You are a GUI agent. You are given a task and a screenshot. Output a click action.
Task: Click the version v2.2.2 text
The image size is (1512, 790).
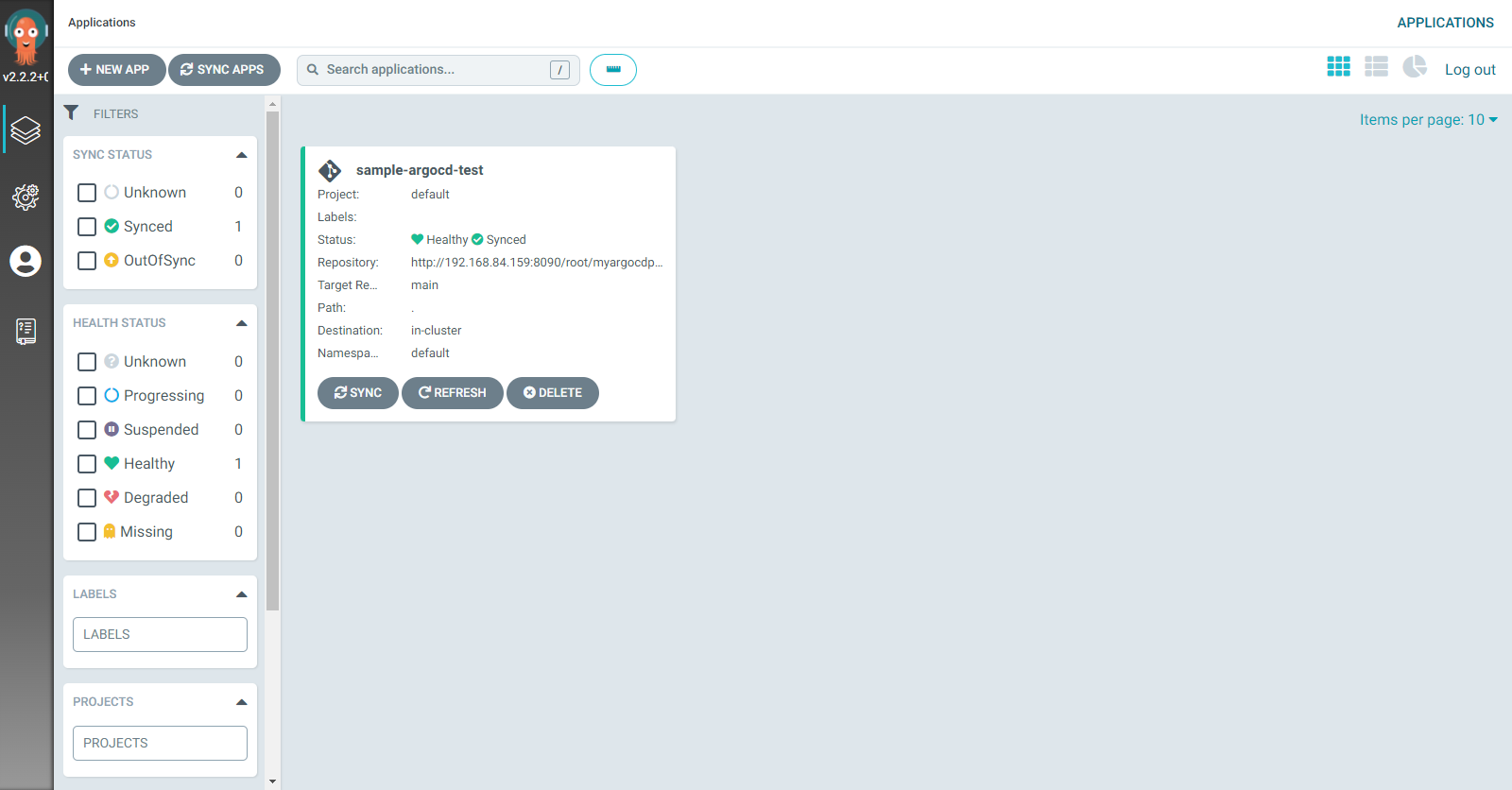pos(26,77)
